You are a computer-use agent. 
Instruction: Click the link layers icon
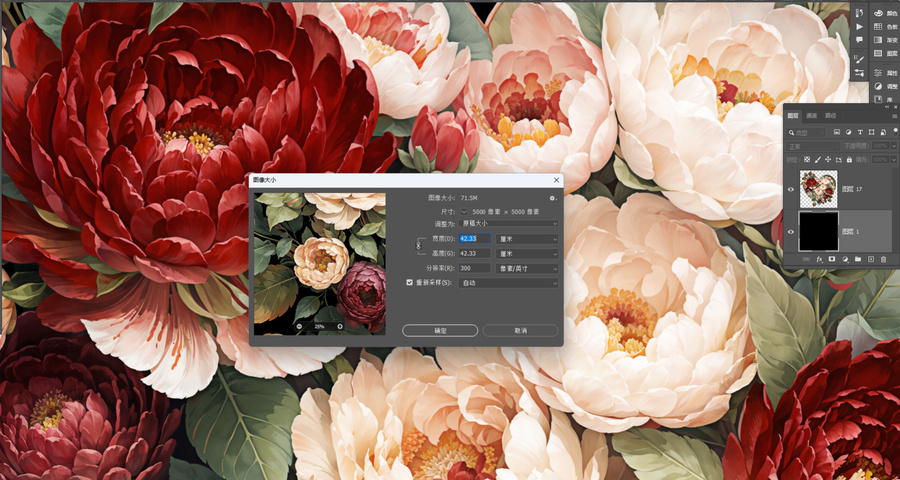click(806, 259)
